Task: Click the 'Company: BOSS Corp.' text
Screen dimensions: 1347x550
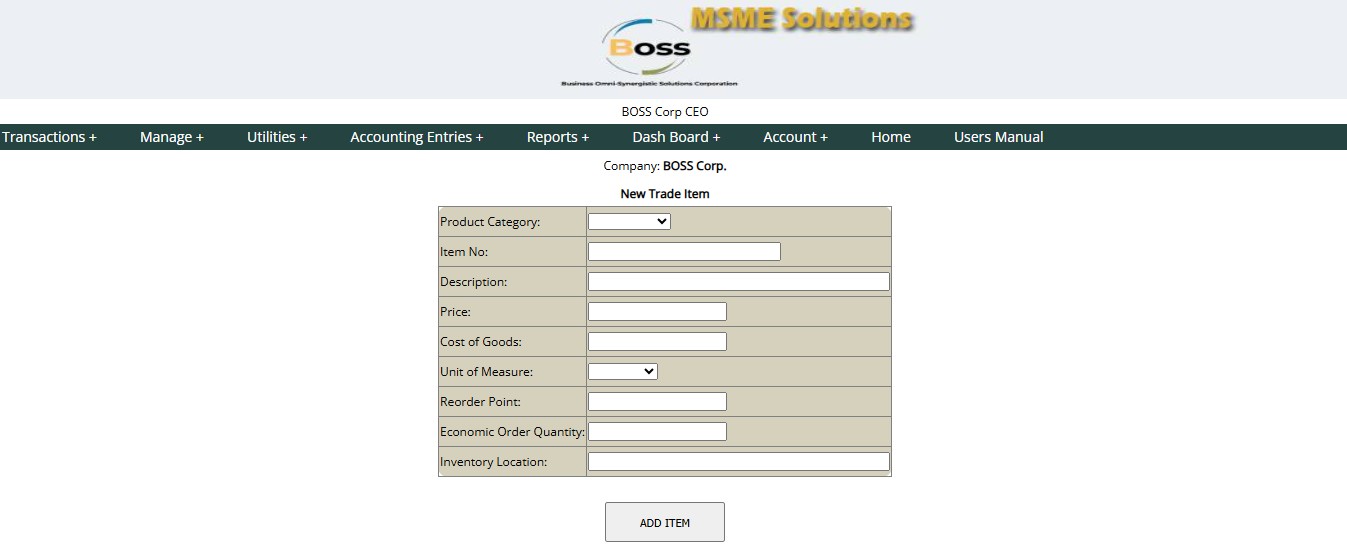Action: (x=665, y=166)
